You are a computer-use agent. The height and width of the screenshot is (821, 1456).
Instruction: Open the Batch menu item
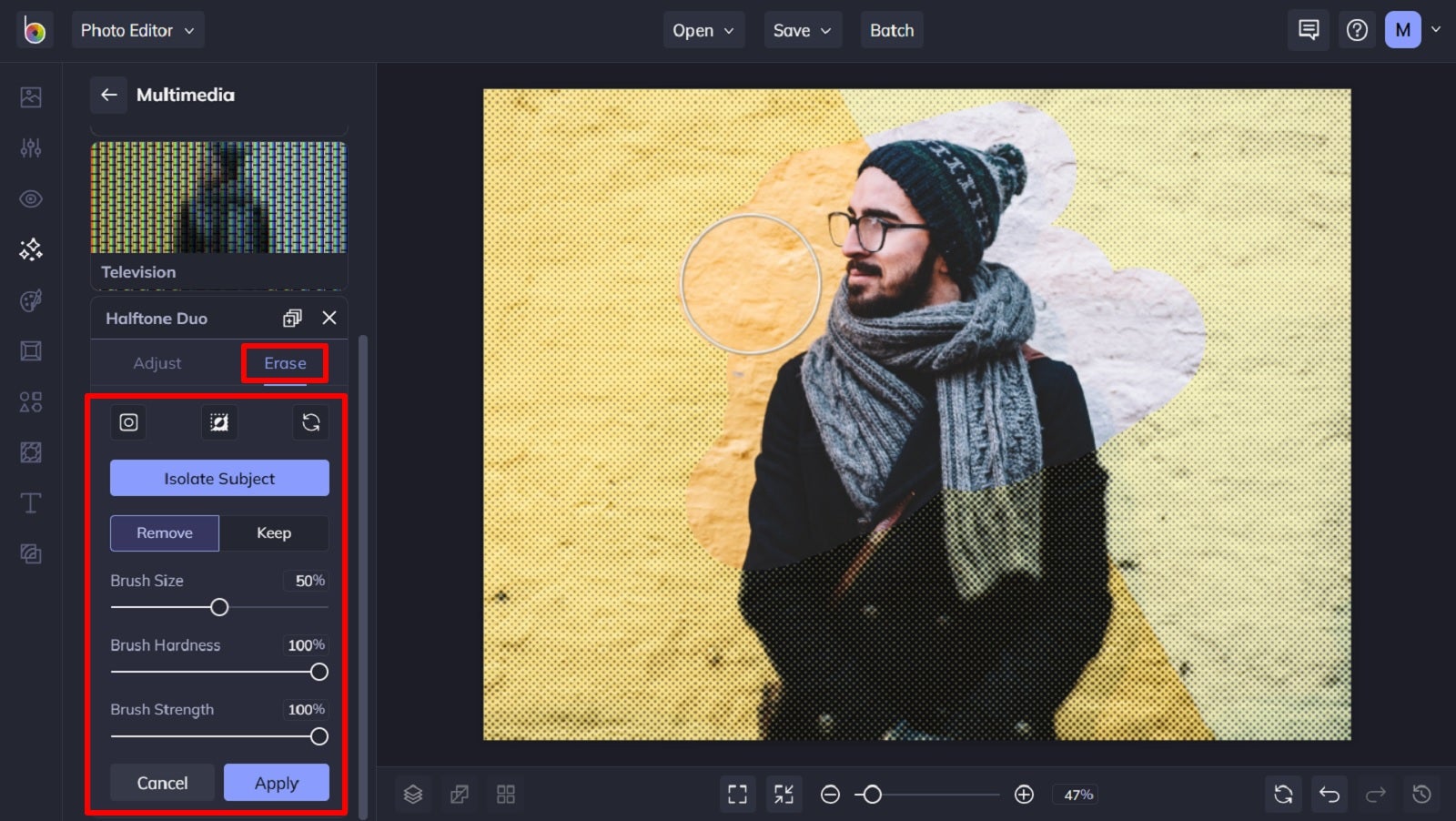tap(891, 29)
